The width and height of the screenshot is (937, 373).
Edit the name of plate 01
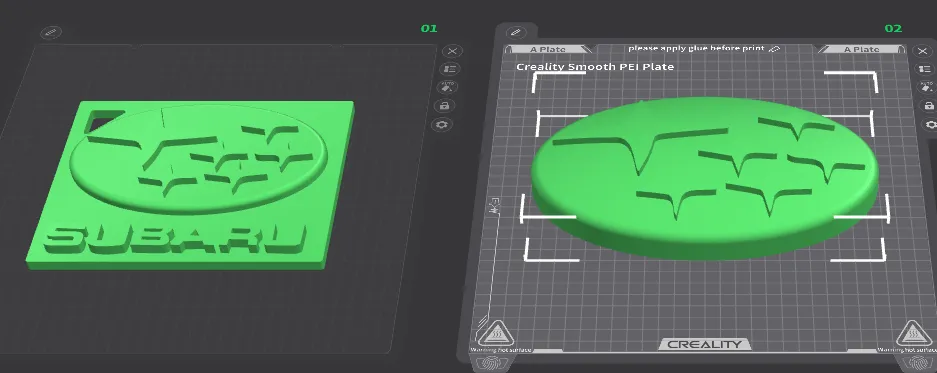click(x=51, y=32)
